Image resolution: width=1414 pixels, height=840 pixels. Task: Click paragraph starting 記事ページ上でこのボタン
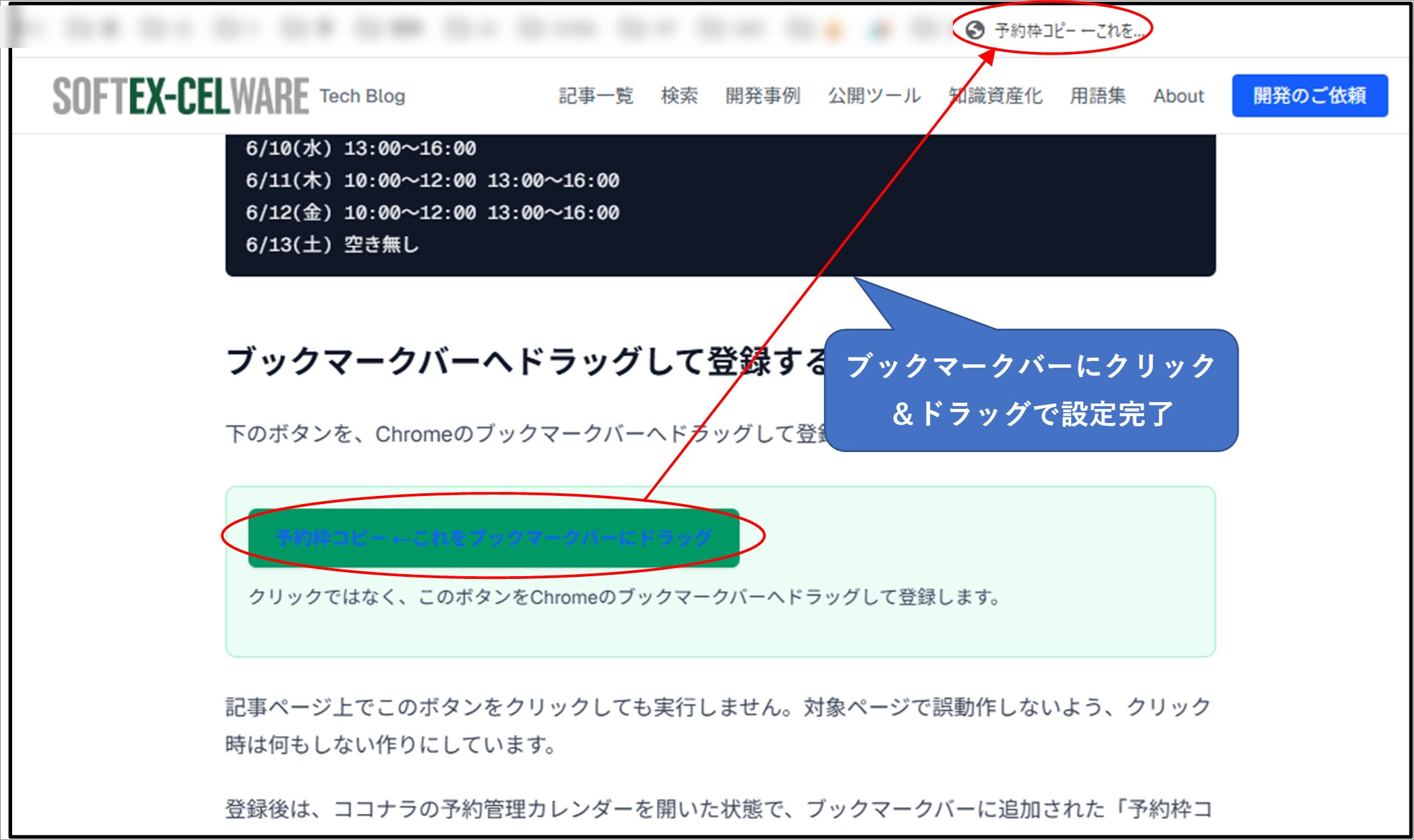[x=718, y=726]
